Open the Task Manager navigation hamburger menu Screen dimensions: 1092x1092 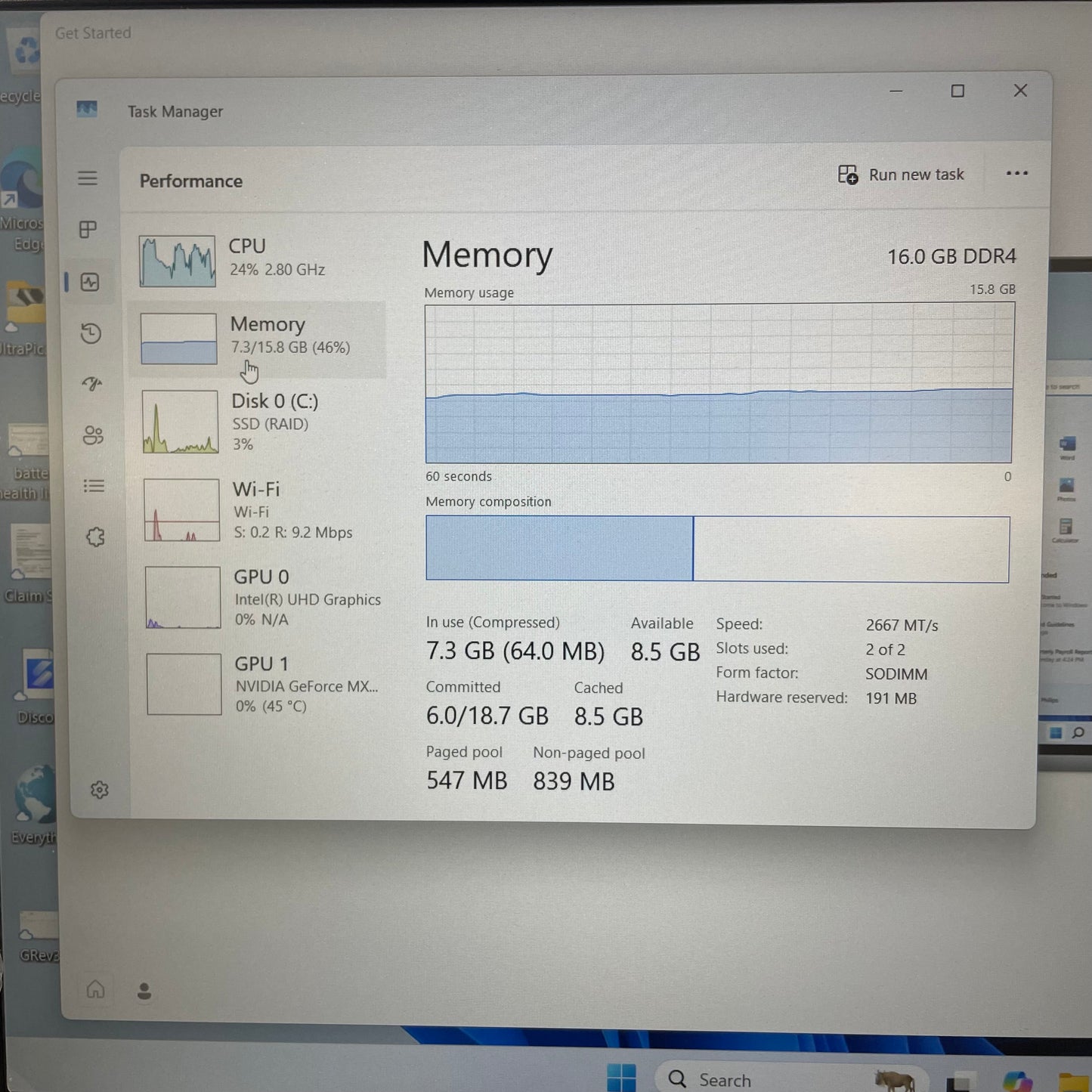88,178
